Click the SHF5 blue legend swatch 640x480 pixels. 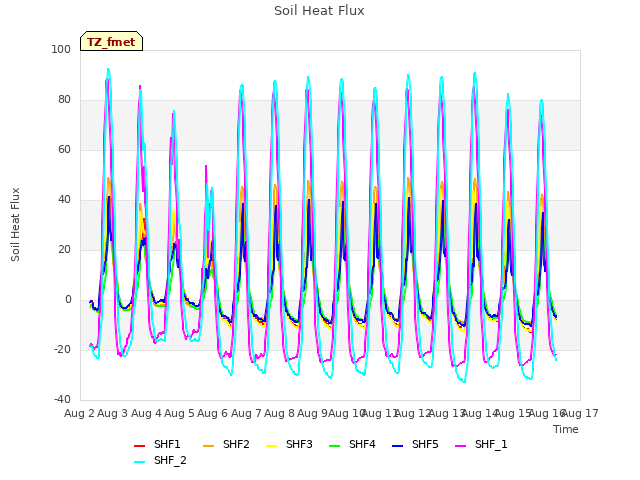click(x=397, y=446)
